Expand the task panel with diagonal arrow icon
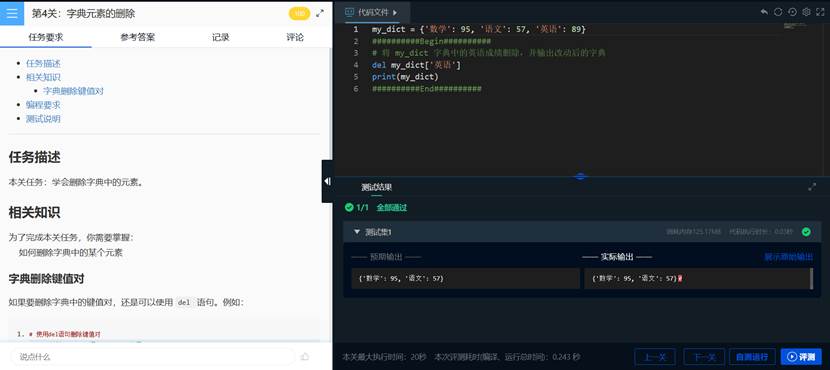The image size is (830, 370). (x=320, y=14)
